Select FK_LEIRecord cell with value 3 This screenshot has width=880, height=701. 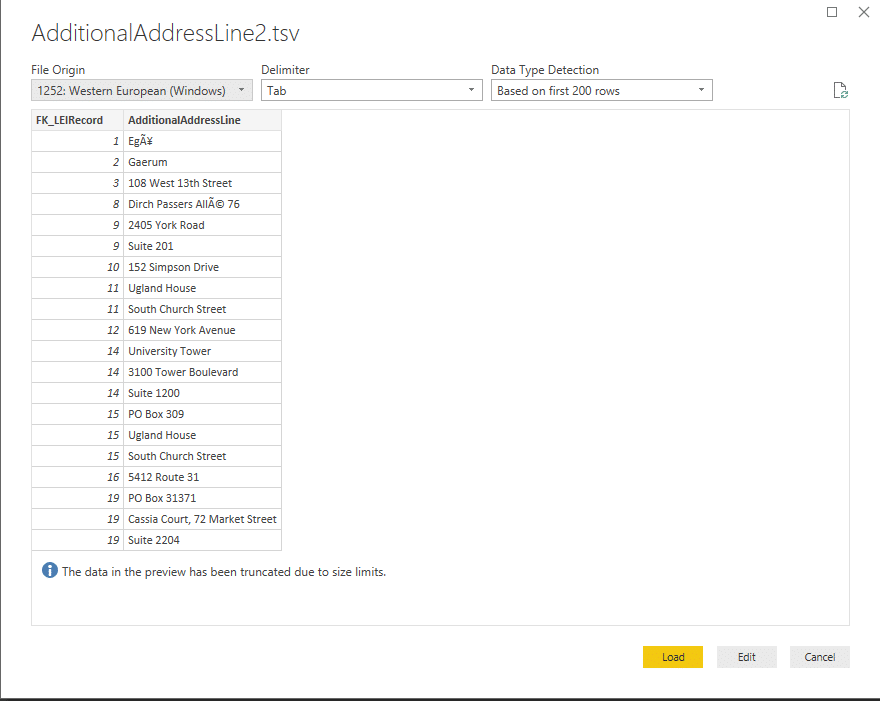pyautogui.click(x=77, y=183)
